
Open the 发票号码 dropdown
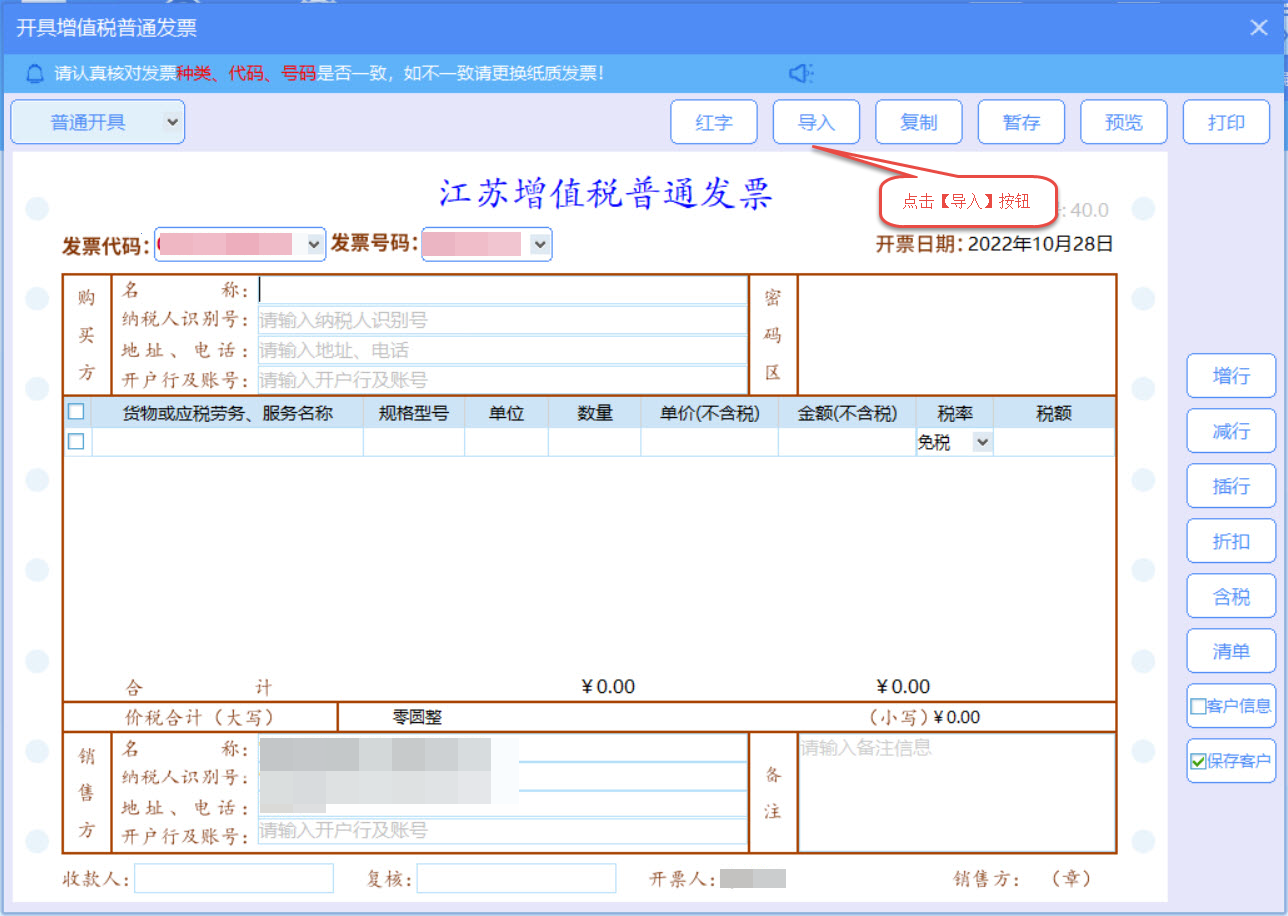(540, 244)
